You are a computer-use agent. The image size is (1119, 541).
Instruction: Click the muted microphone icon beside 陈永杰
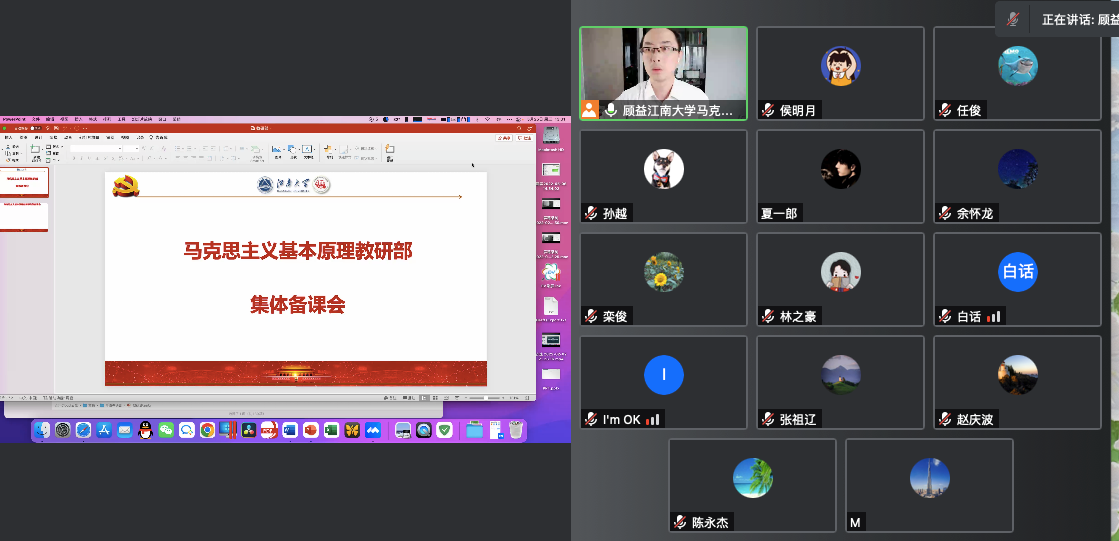680,522
